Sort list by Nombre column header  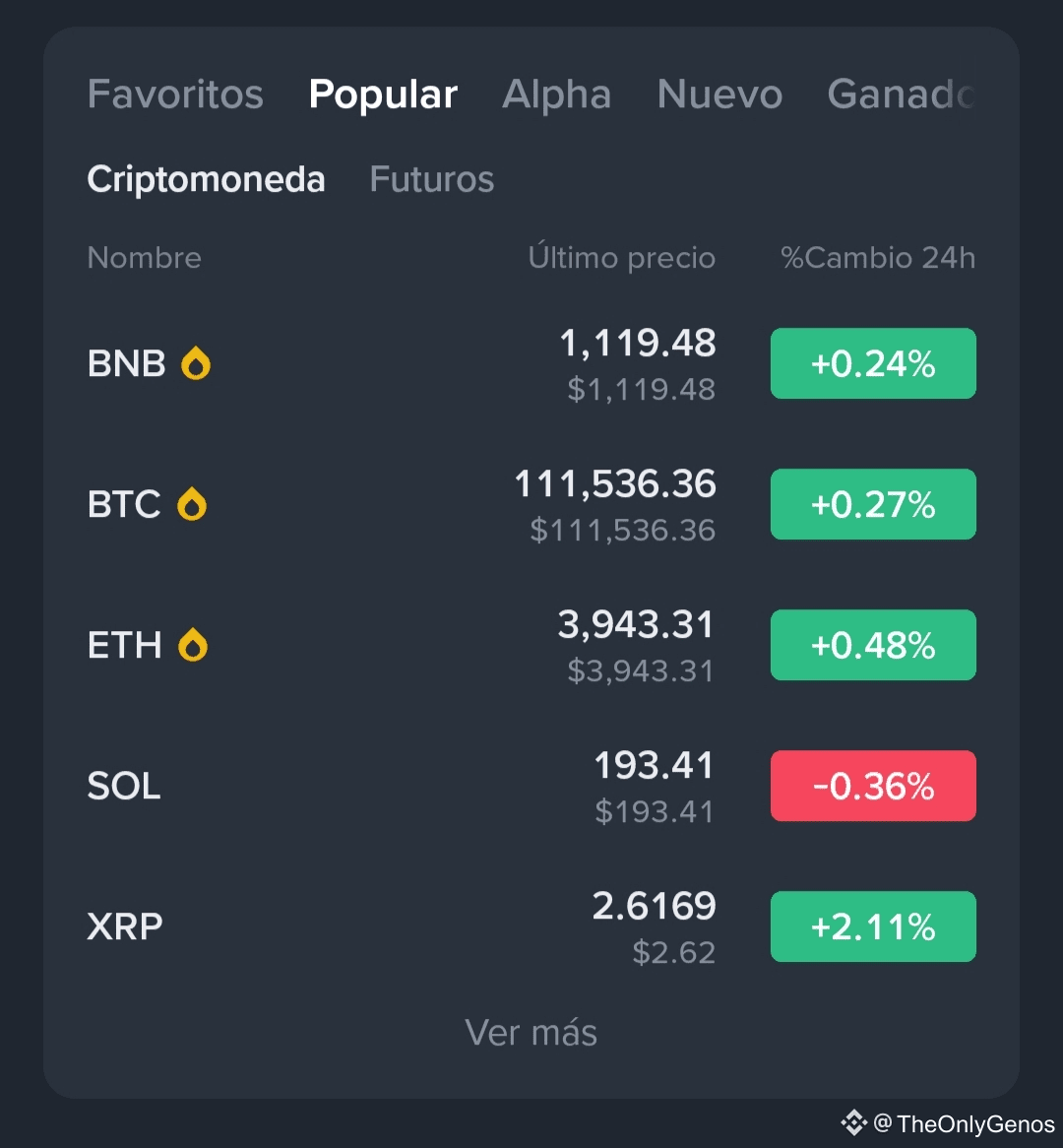(145, 258)
